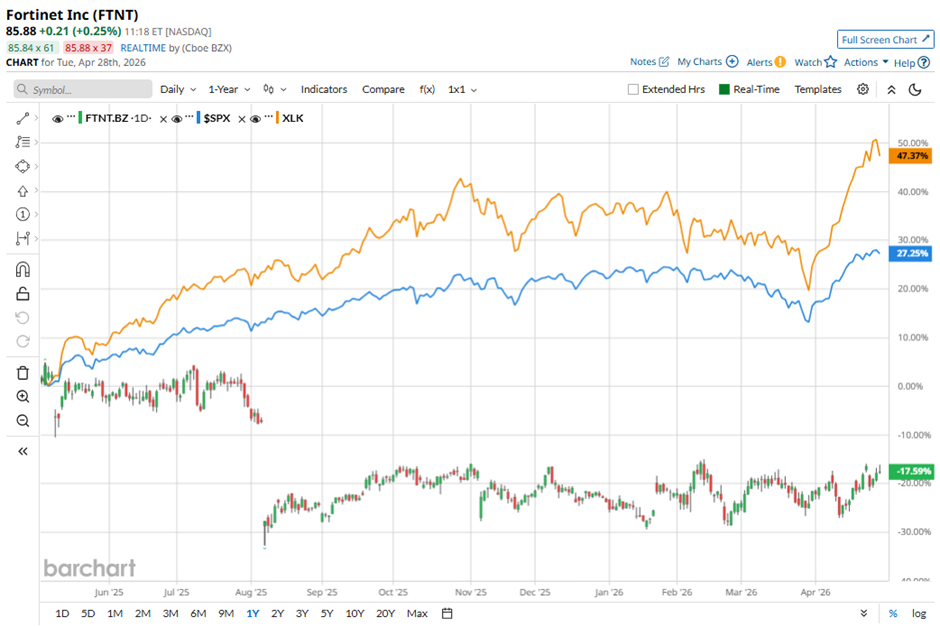The image size is (940, 627).
Task: Expand the Daily frequency dropdown
Action: (x=178, y=89)
